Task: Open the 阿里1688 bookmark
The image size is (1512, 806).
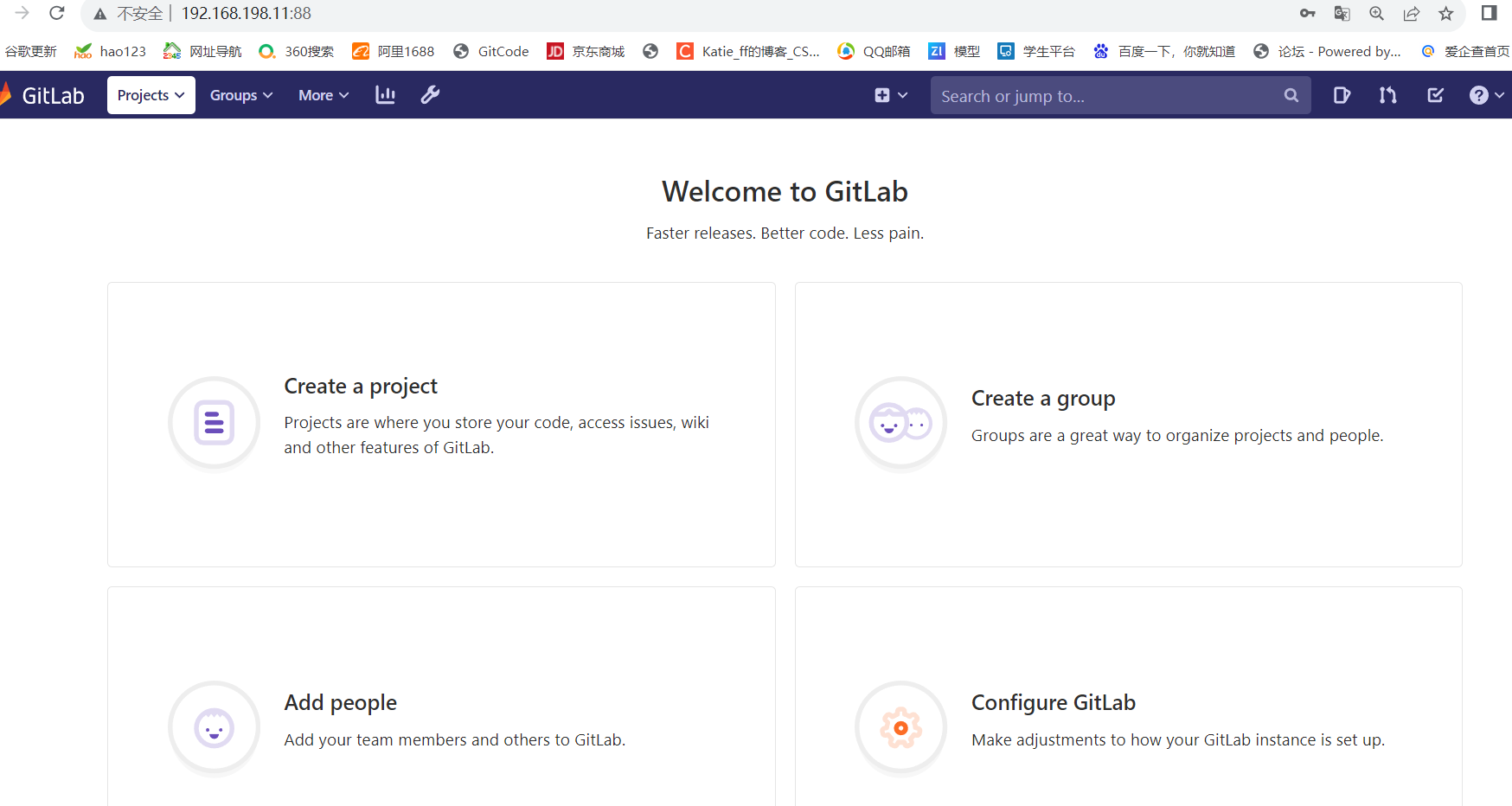Action: click(394, 51)
